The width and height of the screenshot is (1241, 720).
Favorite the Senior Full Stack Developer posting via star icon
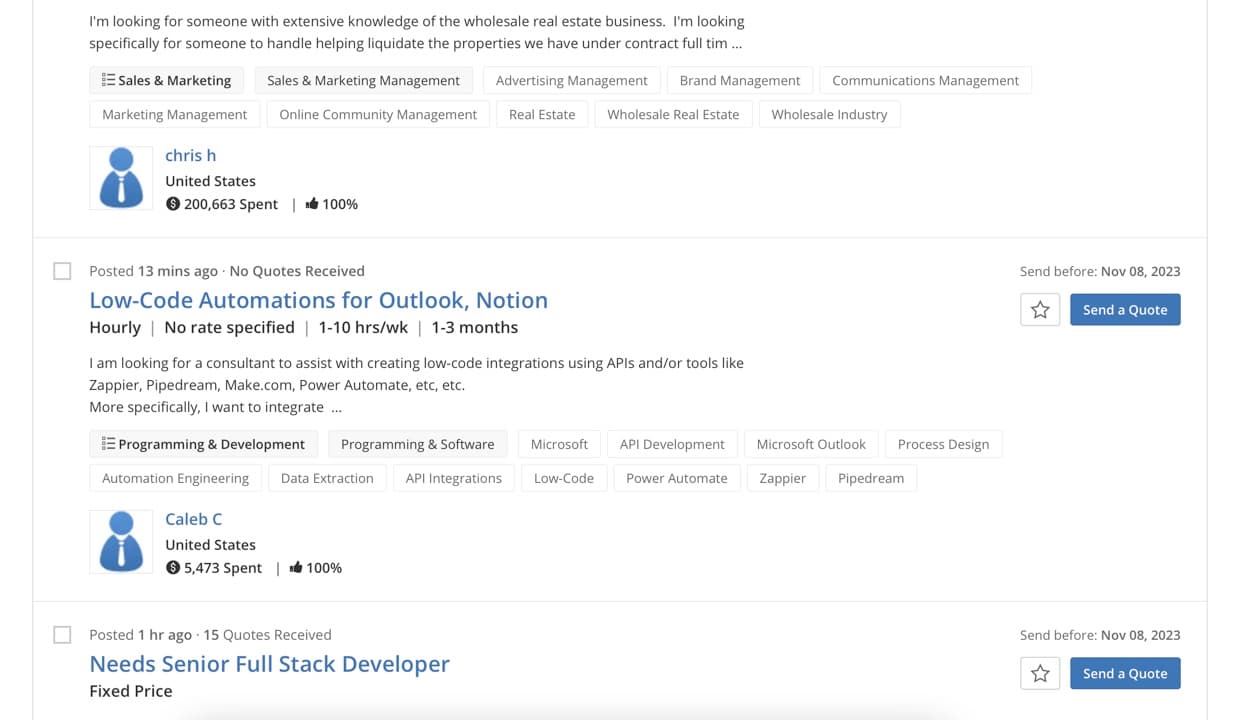pos(1040,673)
